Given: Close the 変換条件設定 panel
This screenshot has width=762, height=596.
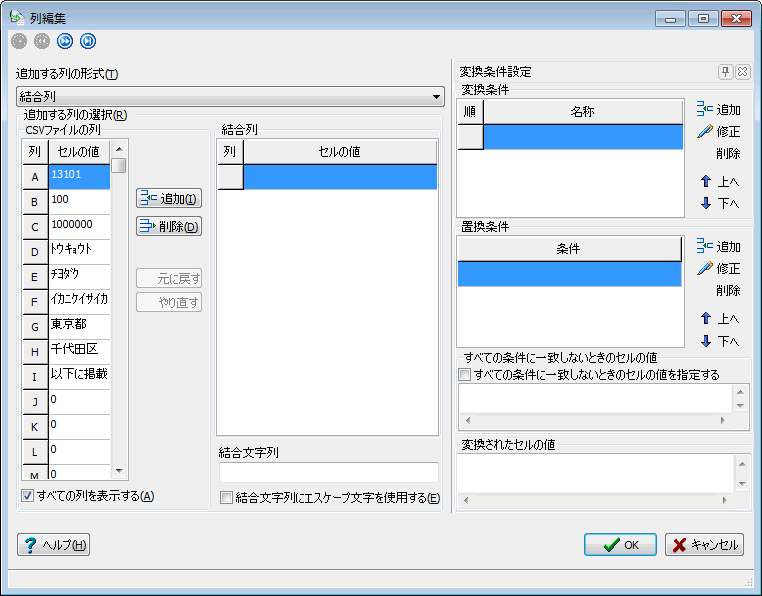Looking at the screenshot, I should [742, 72].
